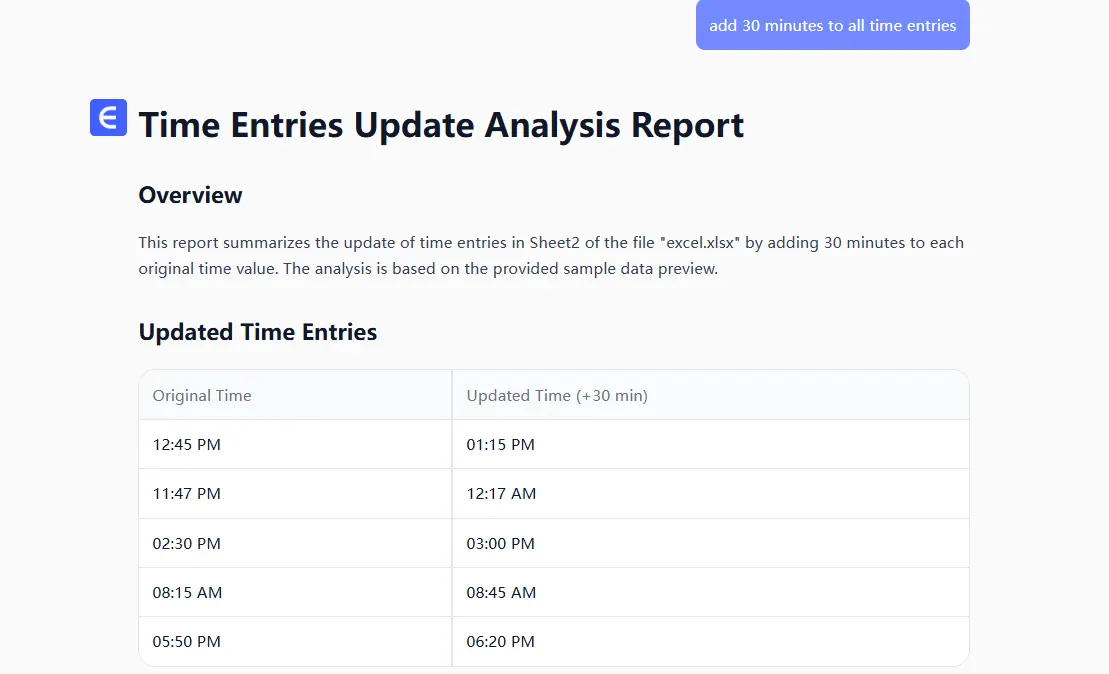Click the 08:45 AM updated time cell
Screen dimensions: 1109x674
click(x=501, y=593)
